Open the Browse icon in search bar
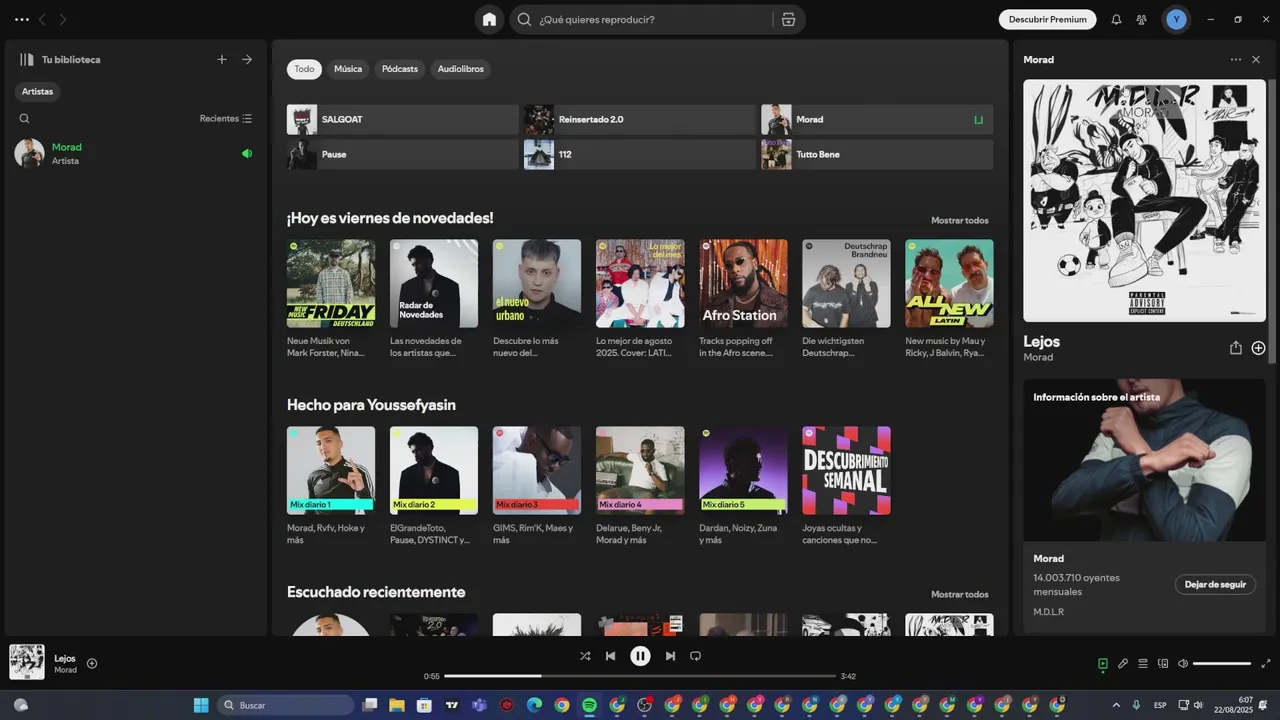Image resolution: width=1280 pixels, height=720 pixels. click(x=788, y=19)
